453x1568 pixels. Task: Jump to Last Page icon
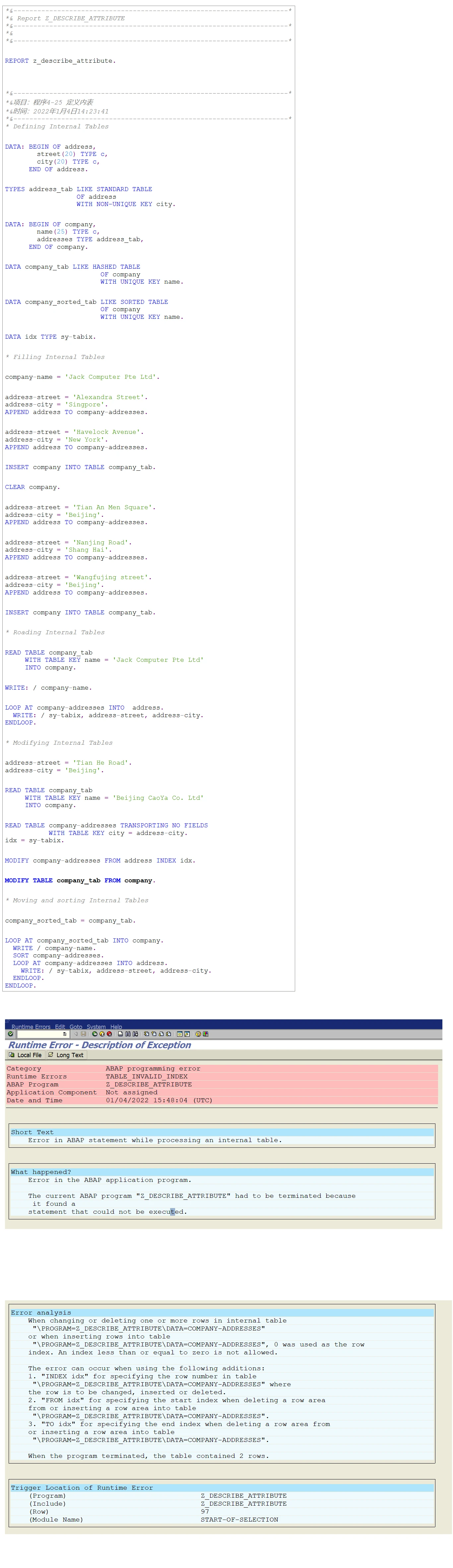tap(168, 1034)
